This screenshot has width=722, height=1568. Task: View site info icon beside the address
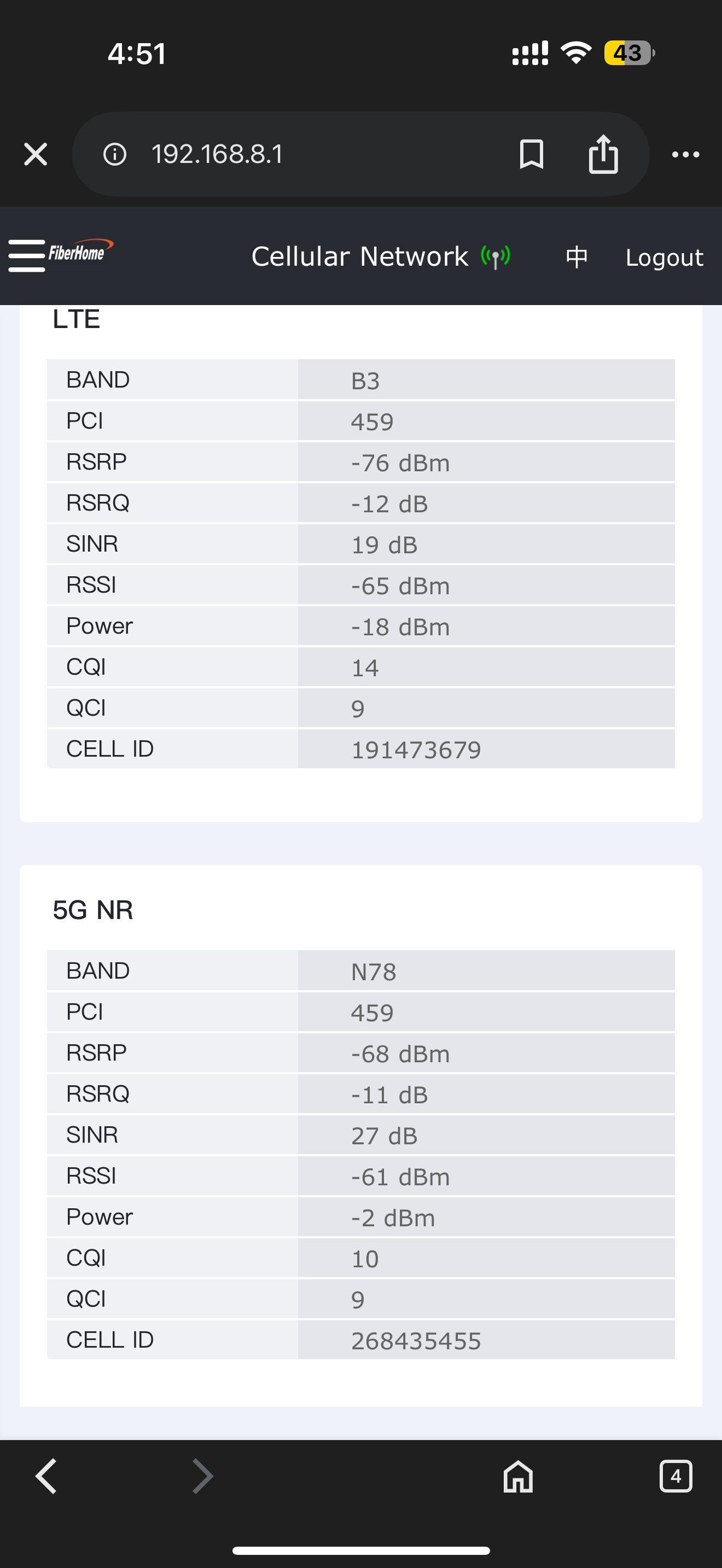(x=114, y=154)
